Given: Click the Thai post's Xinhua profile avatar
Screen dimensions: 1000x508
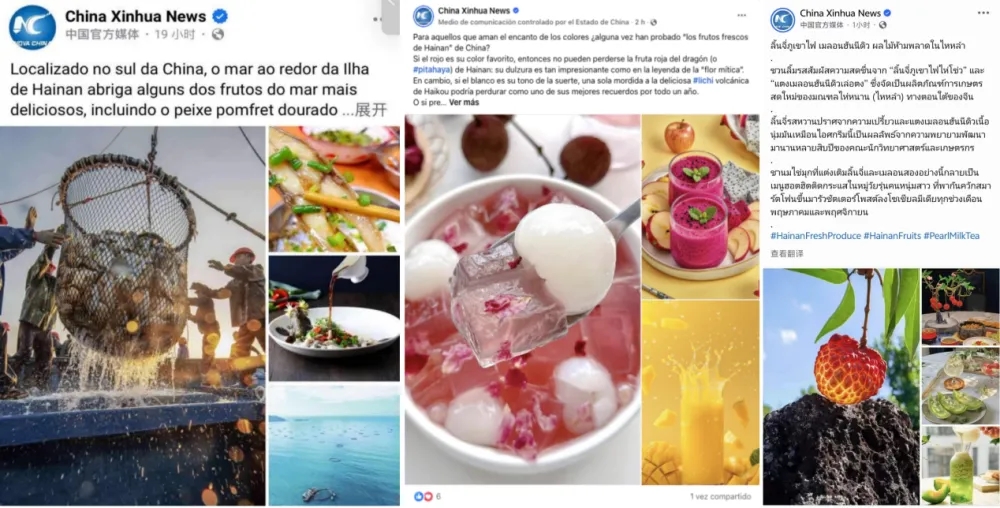Looking at the screenshot, I should click(782, 19).
